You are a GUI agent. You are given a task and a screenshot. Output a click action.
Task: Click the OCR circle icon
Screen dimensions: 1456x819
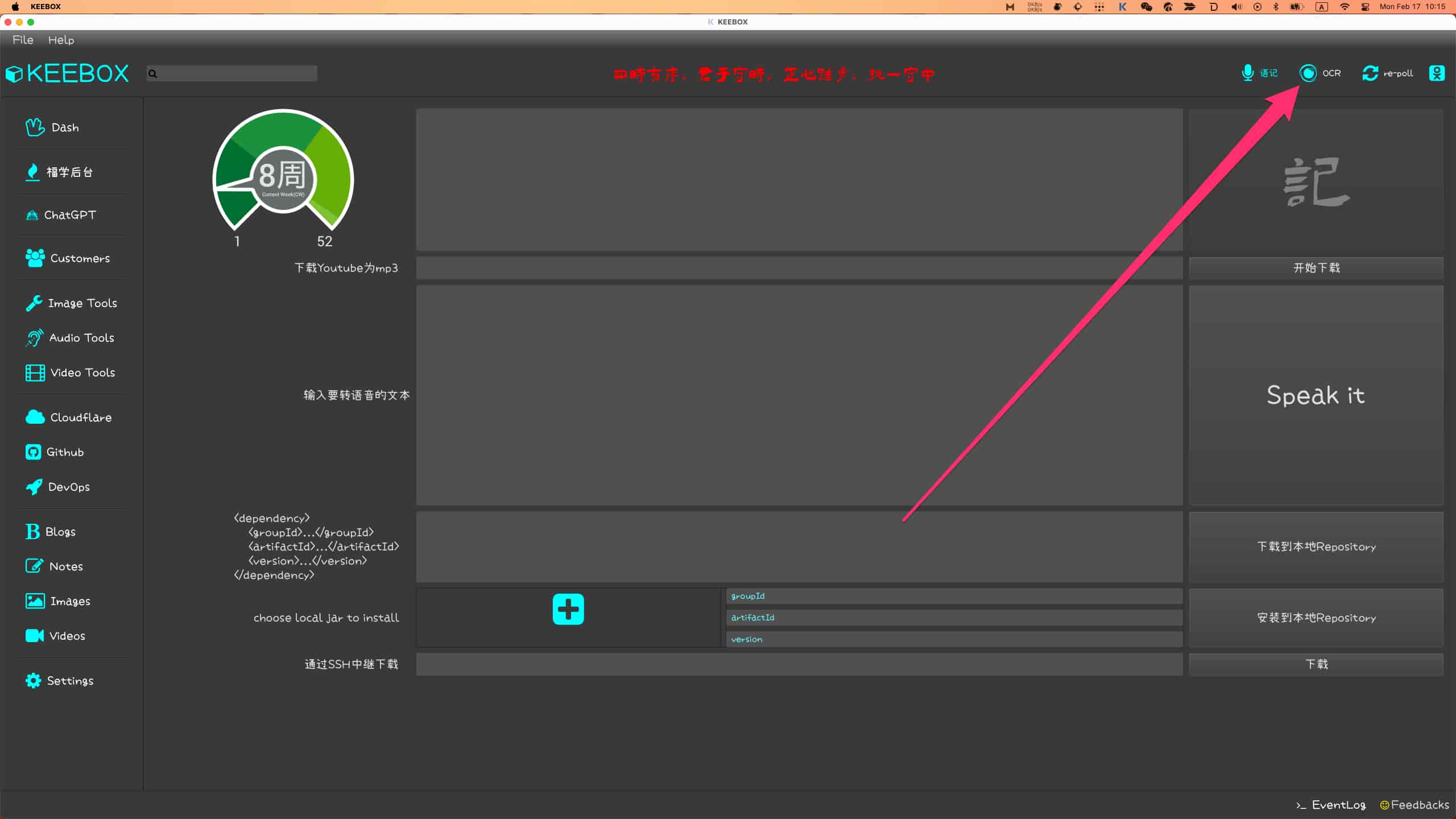click(1308, 73)
